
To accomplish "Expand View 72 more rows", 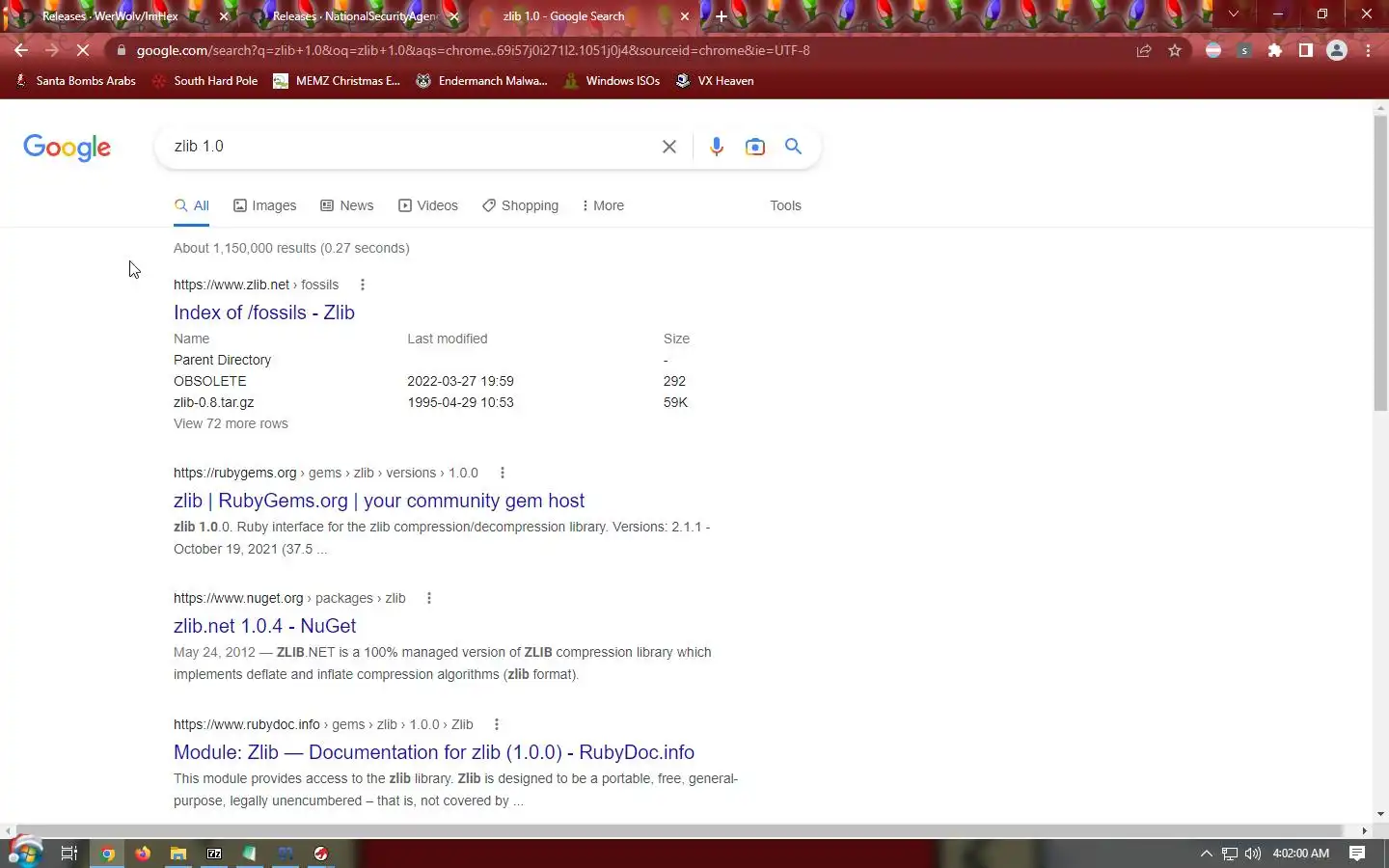I will pos(231,423).
